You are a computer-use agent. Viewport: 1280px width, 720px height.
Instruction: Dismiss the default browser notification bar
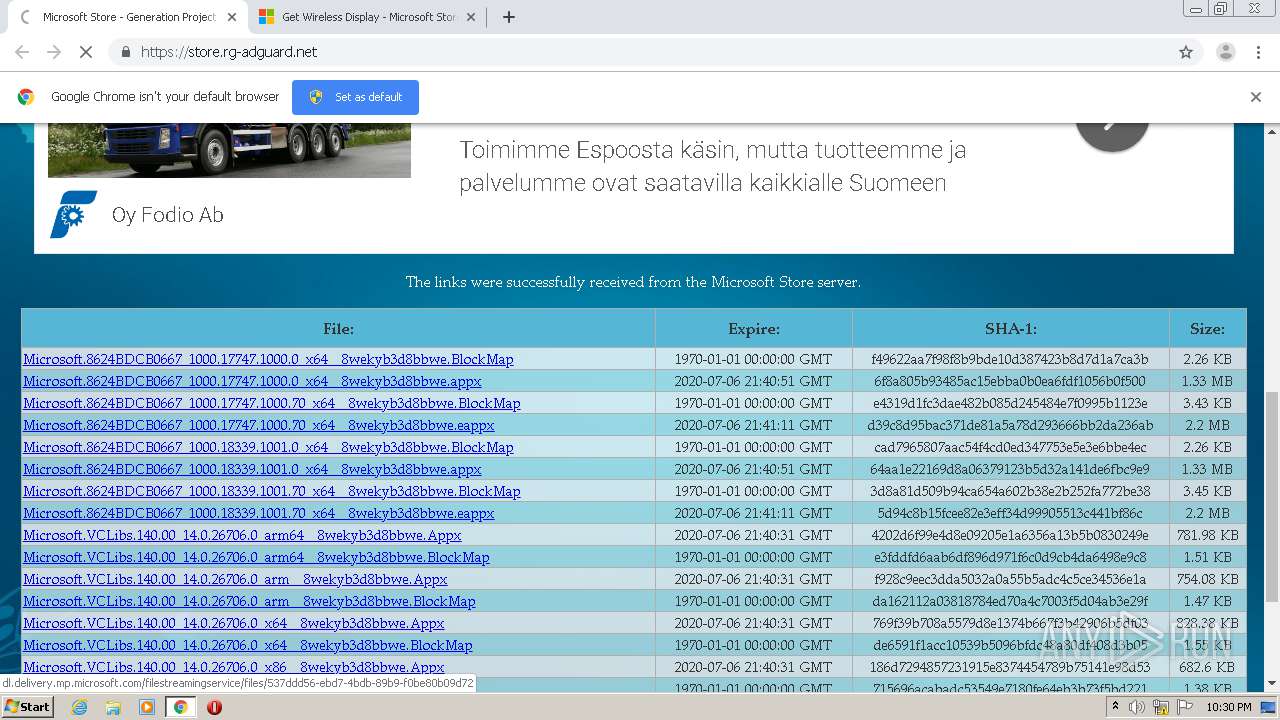pos(1256,97)
